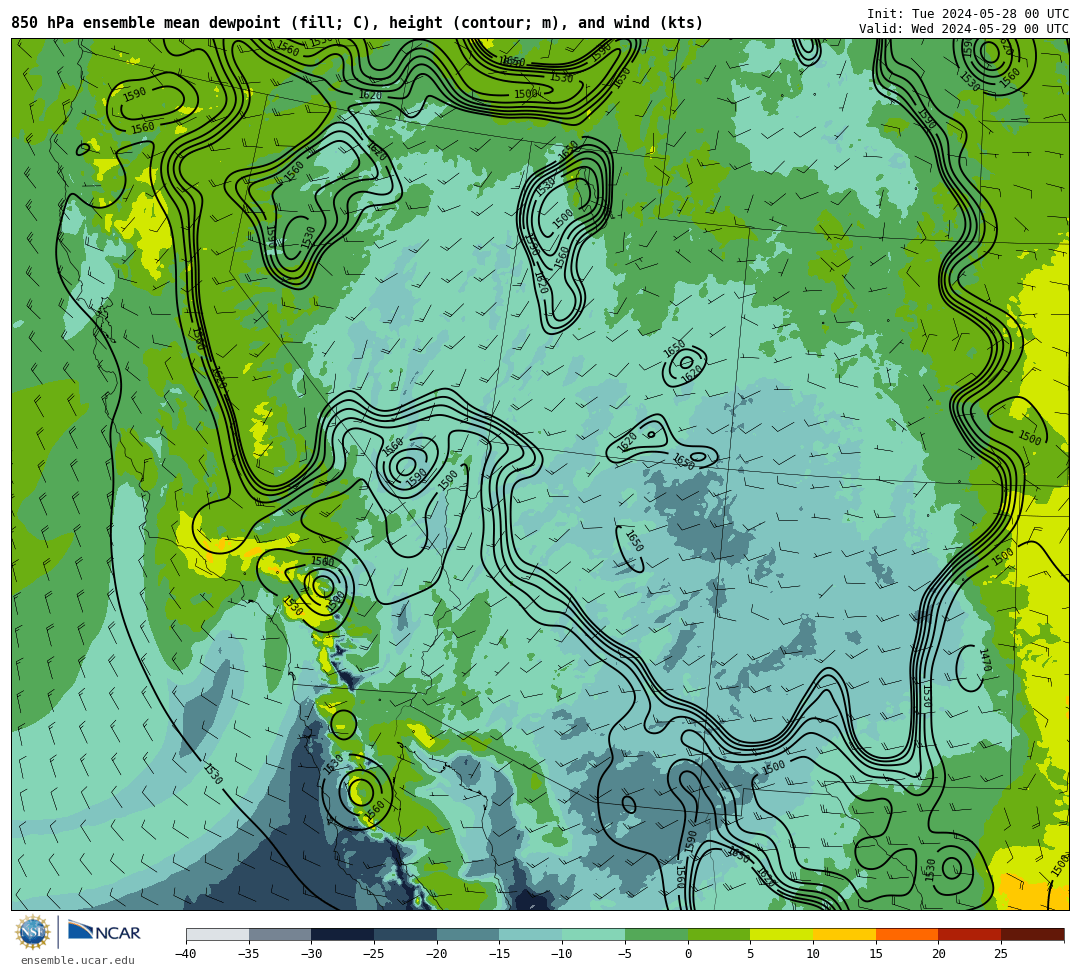Image resolution: width=1080 pixels, height=973 pixels.
Task: Click the -15 colorbar tick label
Action: click(499, 954)
